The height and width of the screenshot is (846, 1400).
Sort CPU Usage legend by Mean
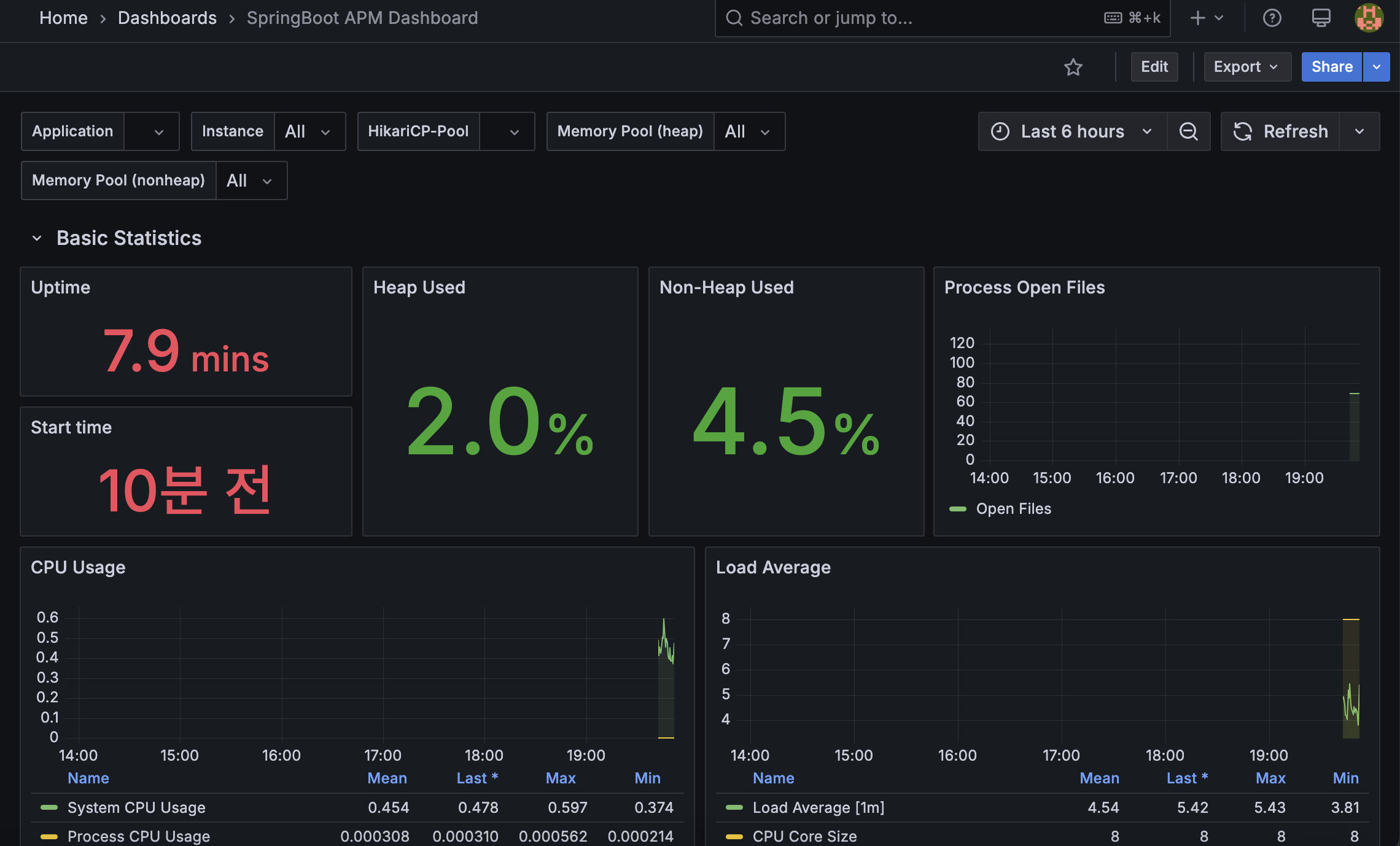pyautogui.click(x=387, y=778)
